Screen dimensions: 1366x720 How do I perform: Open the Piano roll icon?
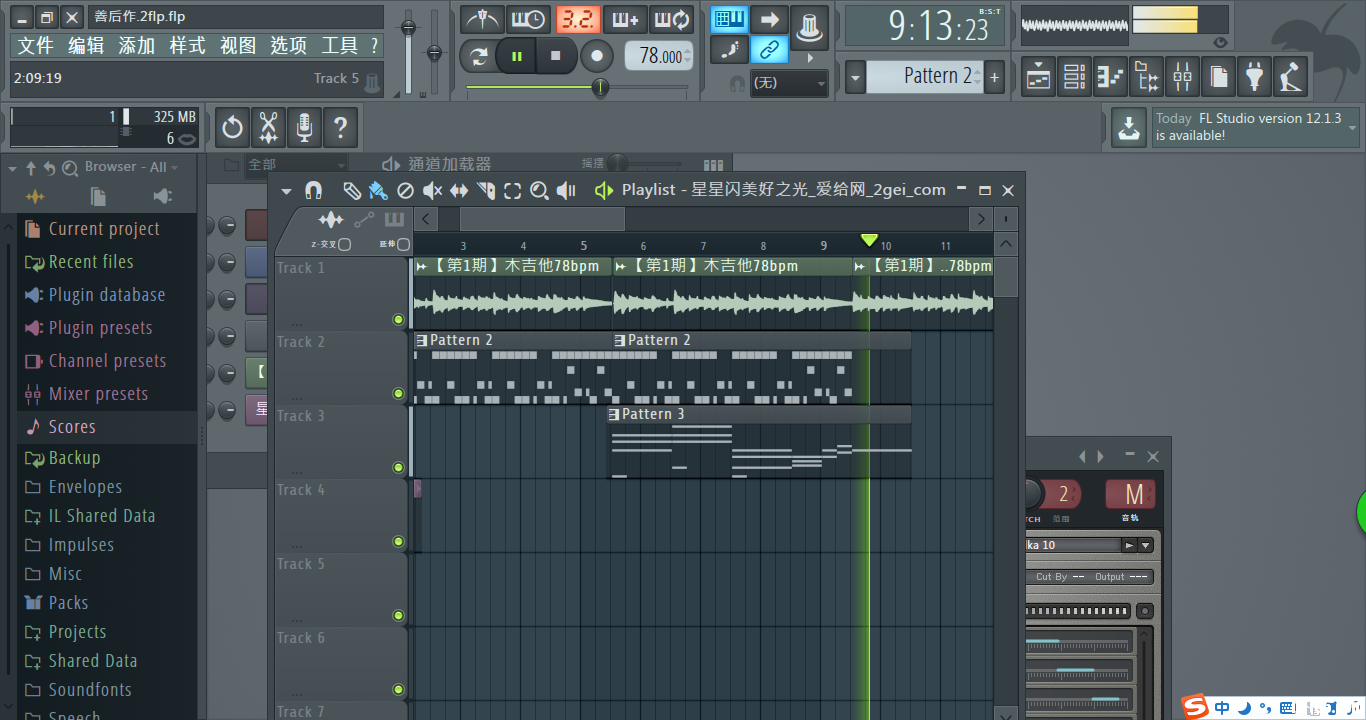(x=1110, y=76)
